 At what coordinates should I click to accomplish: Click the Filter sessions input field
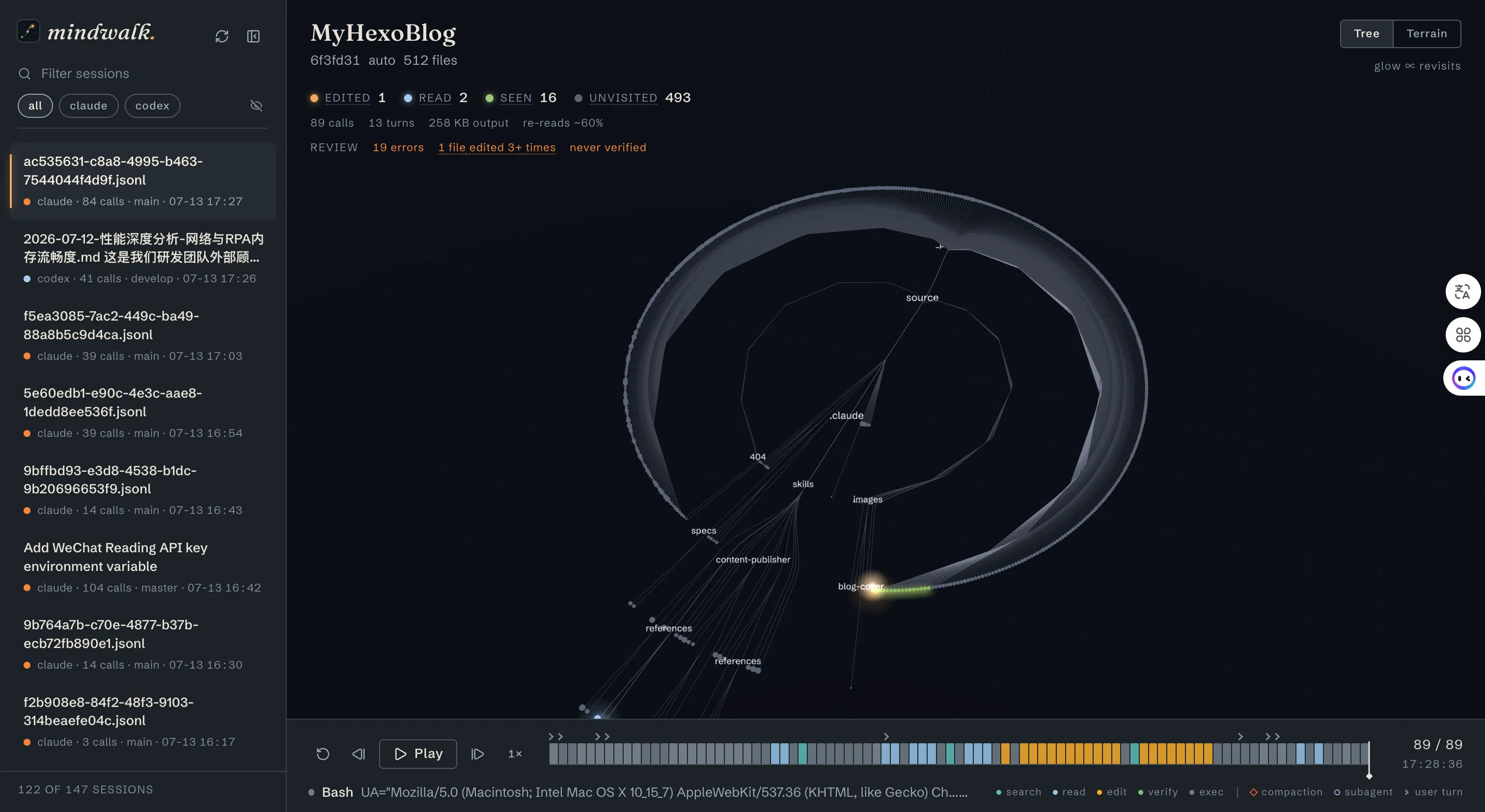coord(143,74)
